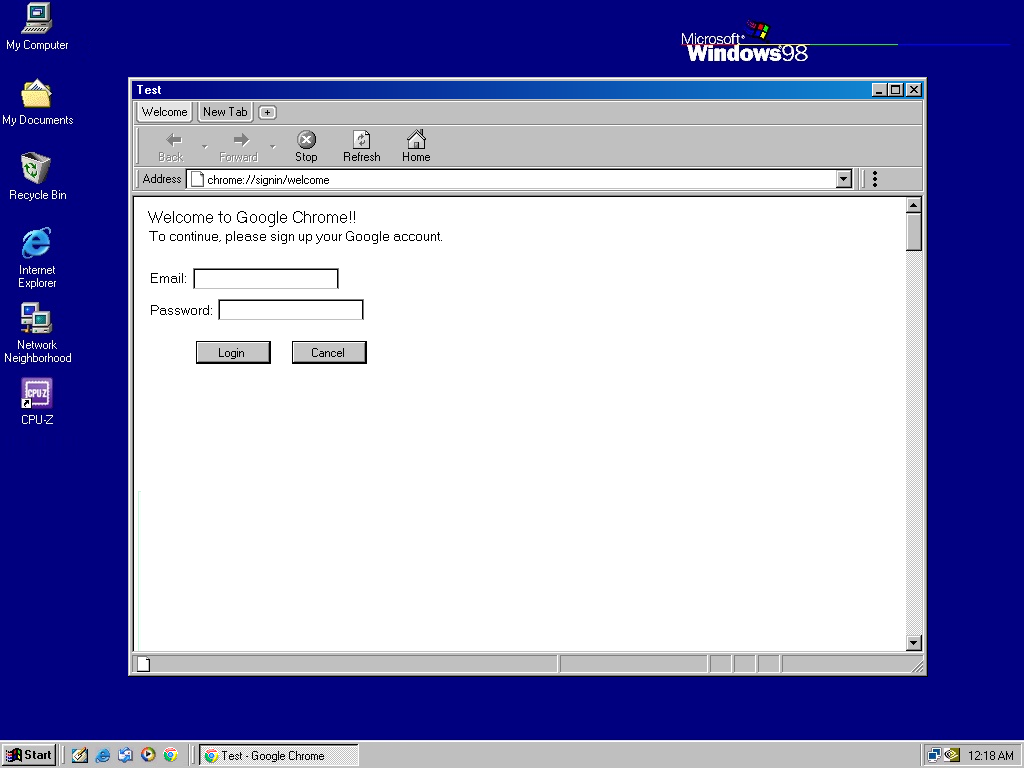Open the three-dot browser menu
The height and width of the screenshot is (768, 1024).
874,179
